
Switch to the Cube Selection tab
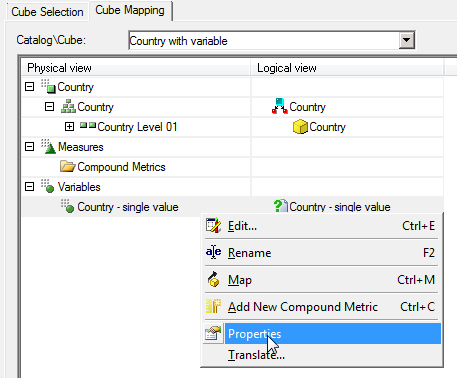click(x=47, y=12)
